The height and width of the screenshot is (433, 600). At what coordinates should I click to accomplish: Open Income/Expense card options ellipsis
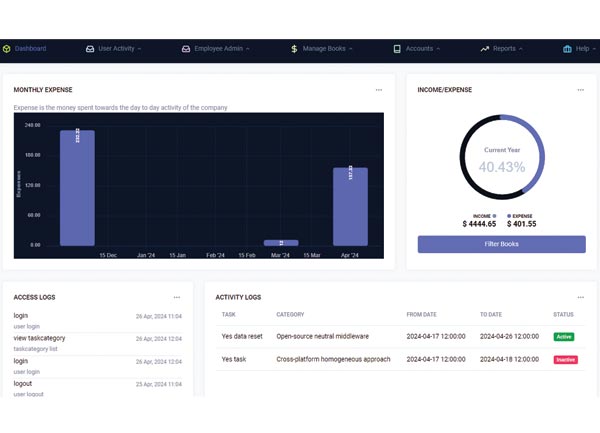tap(580, 90)
